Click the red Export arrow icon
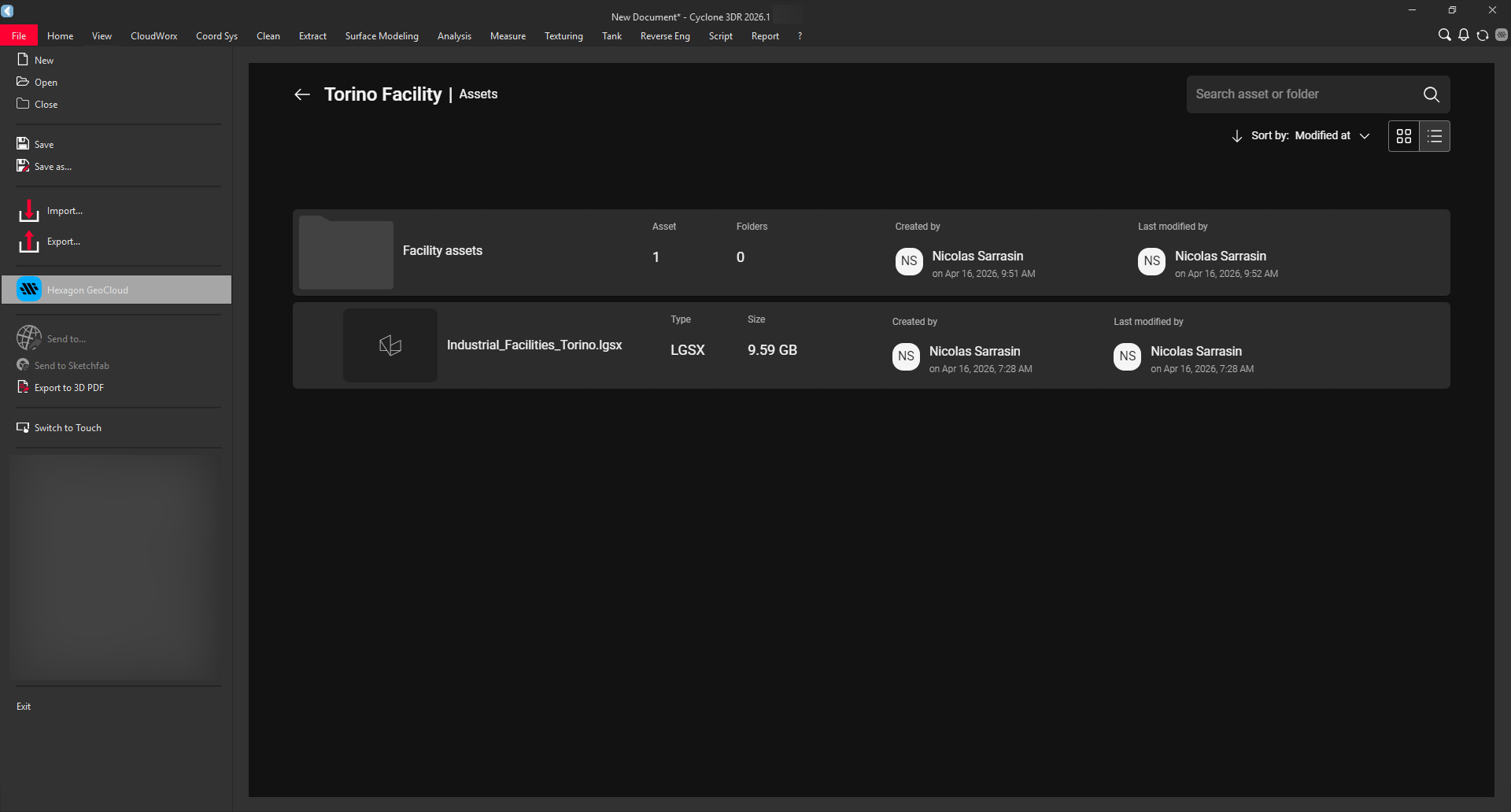Viewport: 1511px width, 812px height. click(29, 242)
